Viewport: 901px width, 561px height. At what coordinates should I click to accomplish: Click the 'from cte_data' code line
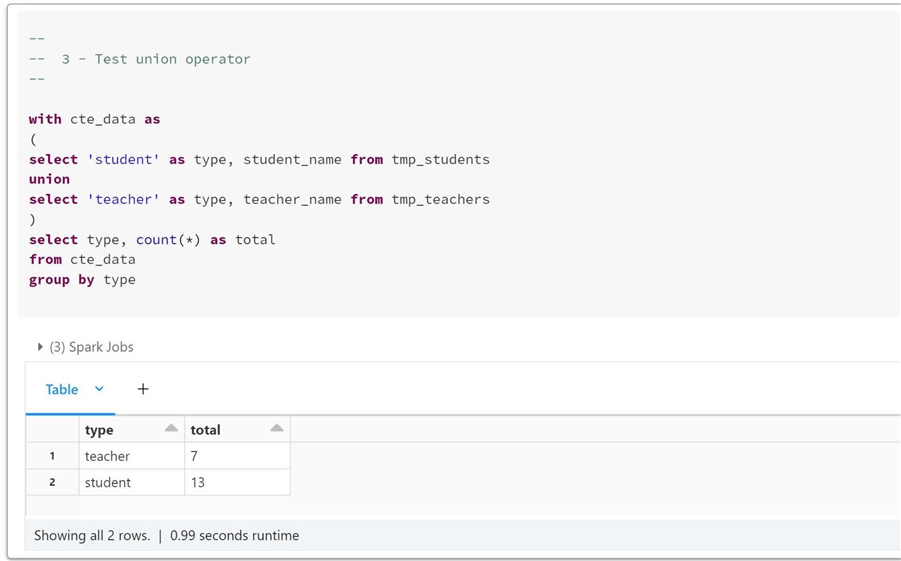[82, 259]
